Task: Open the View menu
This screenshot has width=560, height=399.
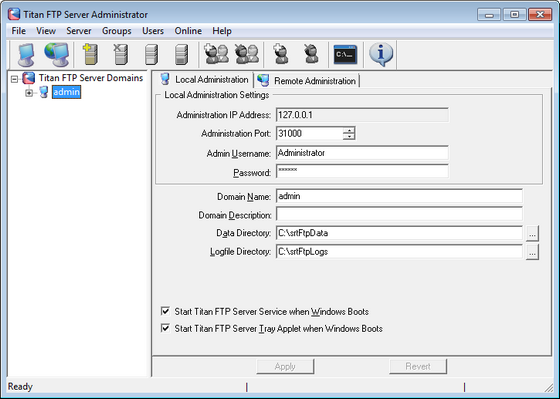Action: click(46, 31)
